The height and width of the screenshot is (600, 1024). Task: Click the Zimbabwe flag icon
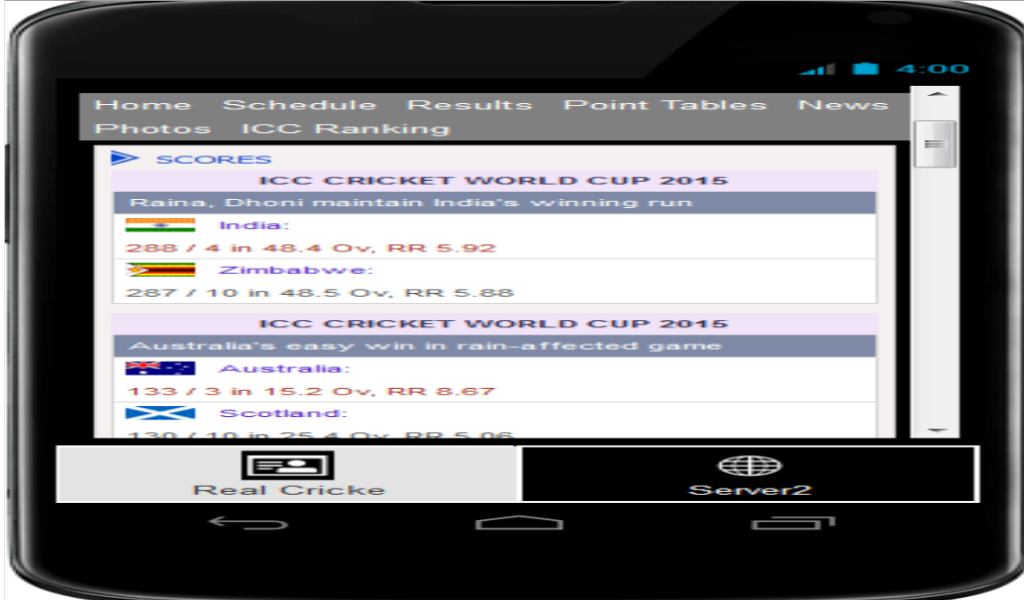160,270
